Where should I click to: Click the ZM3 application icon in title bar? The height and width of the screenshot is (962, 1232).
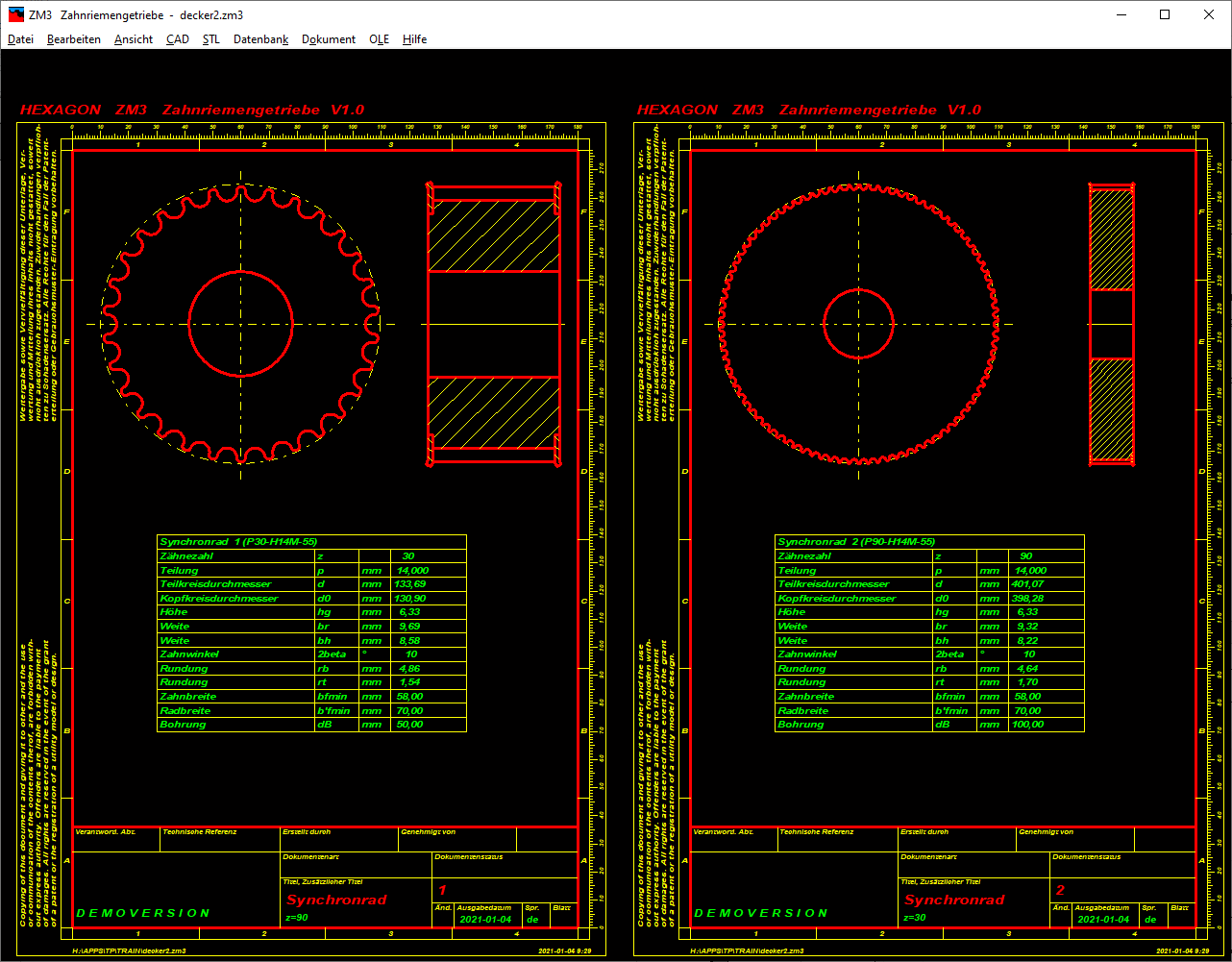pos(15,14)
